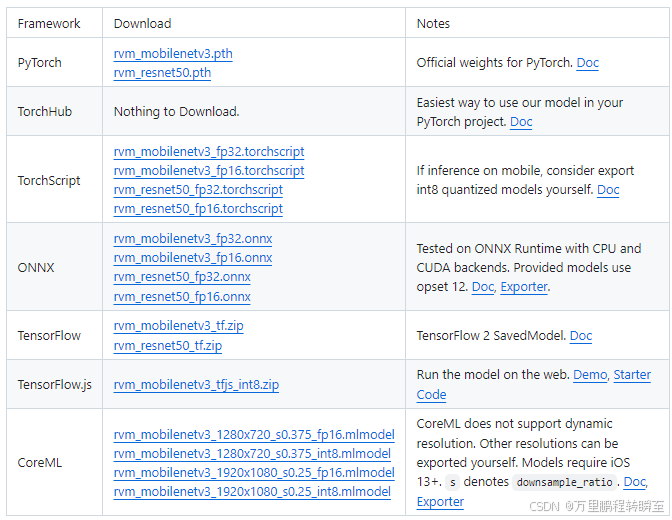Select the 'TensorFlow 2 SavedModel.' note text

tap(491, 336)
